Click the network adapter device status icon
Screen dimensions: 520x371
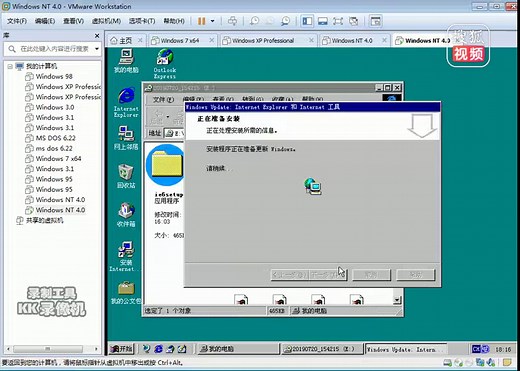(480, 362)
